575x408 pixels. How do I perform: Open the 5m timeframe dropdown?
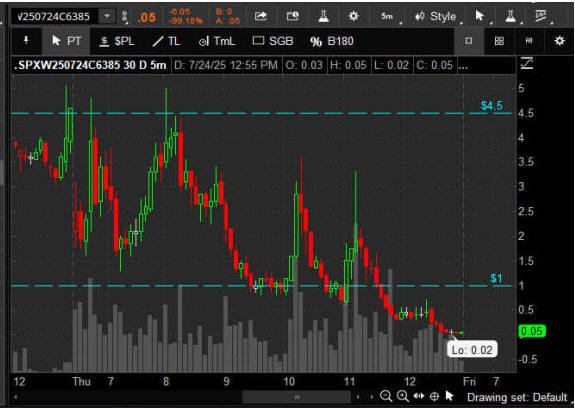click(x=389, y=16)
